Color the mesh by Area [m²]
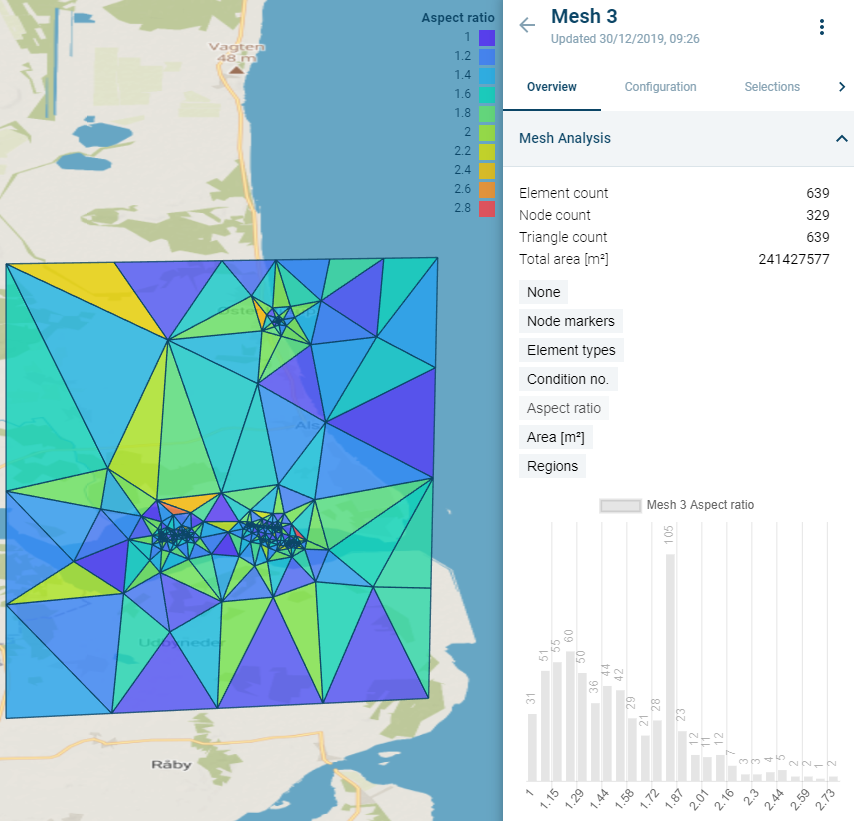The height and width of the screenshot is (821, 854). pos(556,437)
